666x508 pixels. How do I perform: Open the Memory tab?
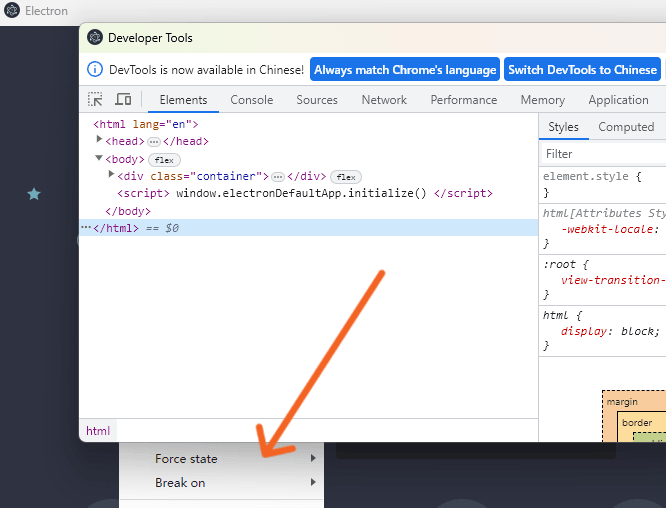coord(542,100)
